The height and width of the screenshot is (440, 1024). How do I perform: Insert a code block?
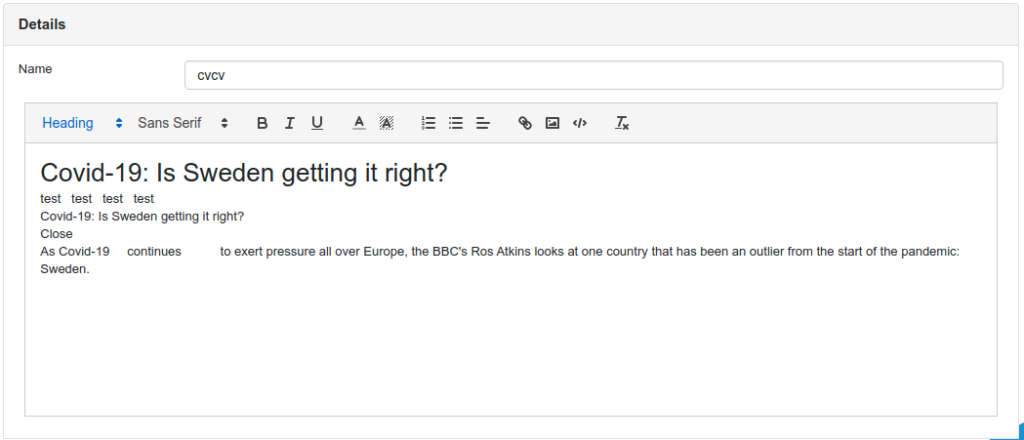pyautogui.click(x=580, y=123)
